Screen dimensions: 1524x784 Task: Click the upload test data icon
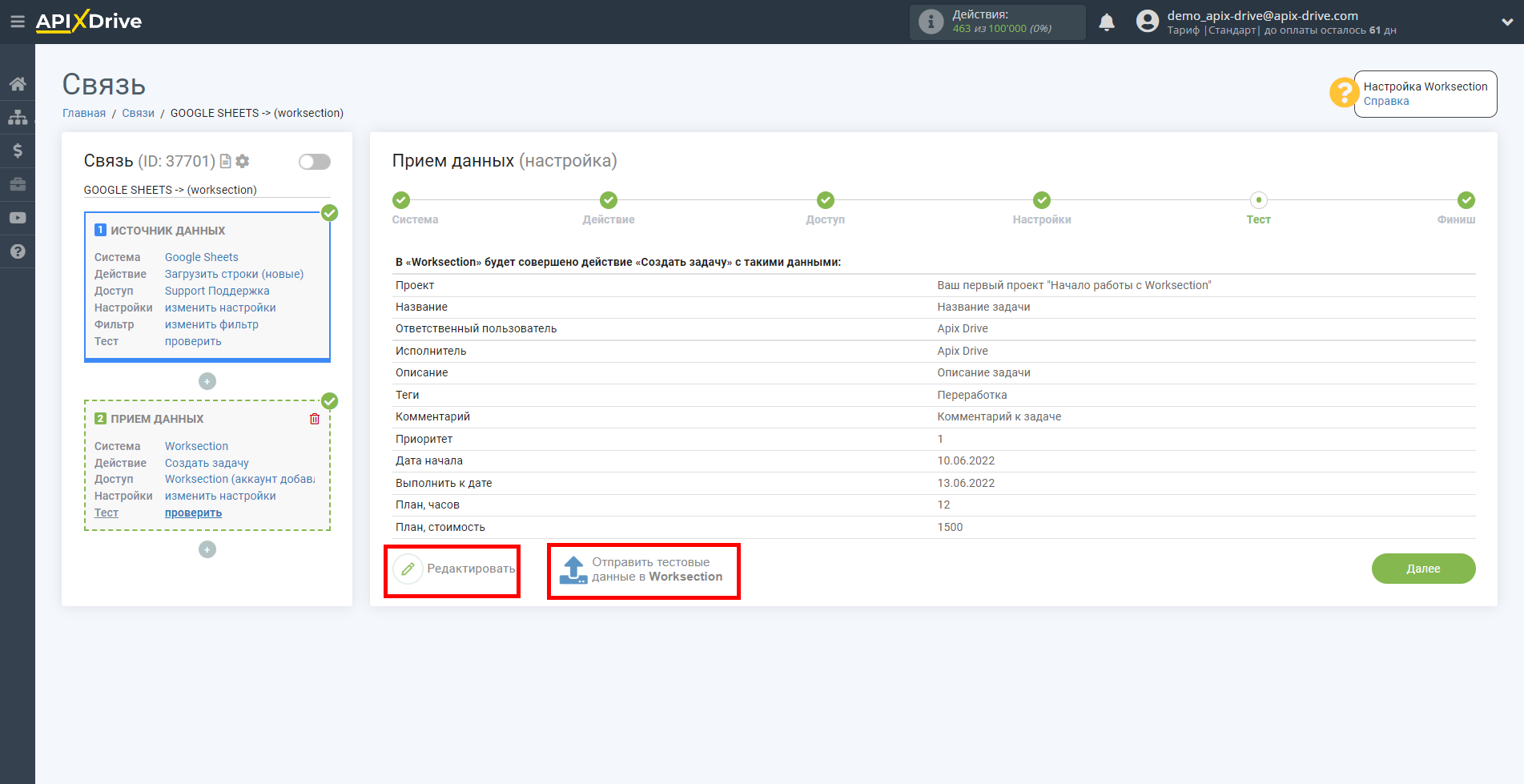point(573,569)
